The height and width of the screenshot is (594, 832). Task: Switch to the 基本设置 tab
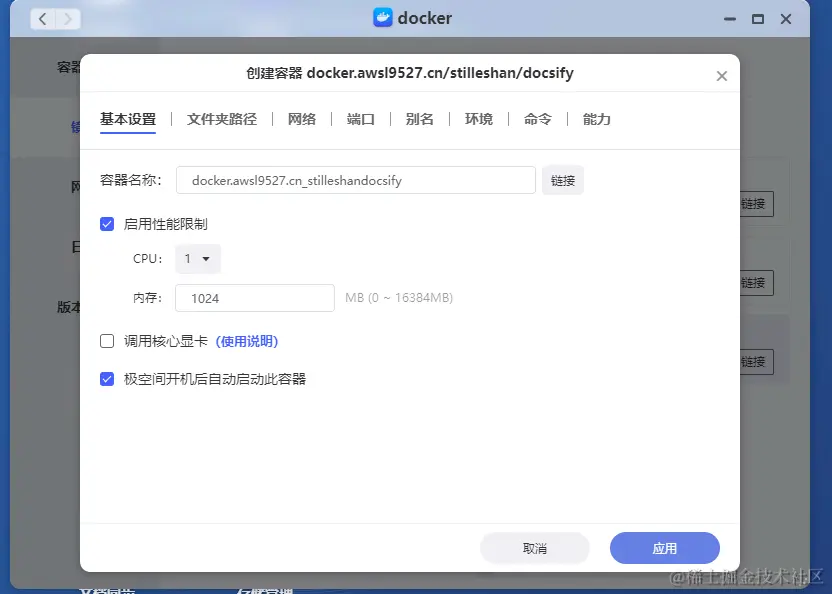(x=128, y=119)
